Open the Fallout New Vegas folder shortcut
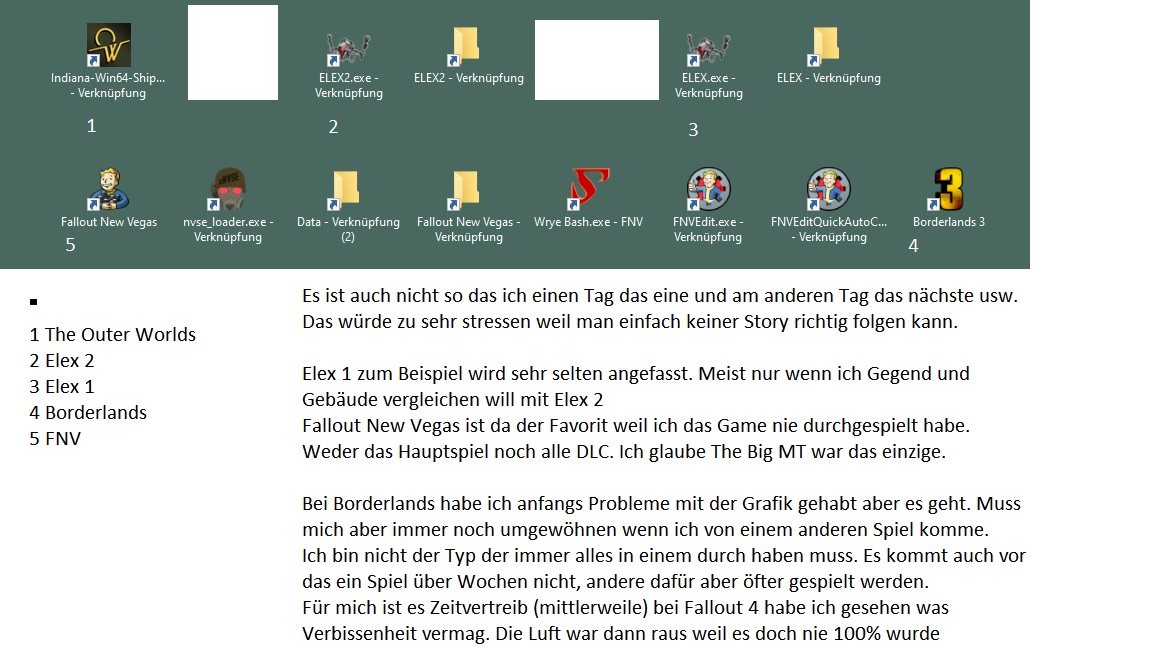The width and height of the screenshot is (1152, 648). 468,190
